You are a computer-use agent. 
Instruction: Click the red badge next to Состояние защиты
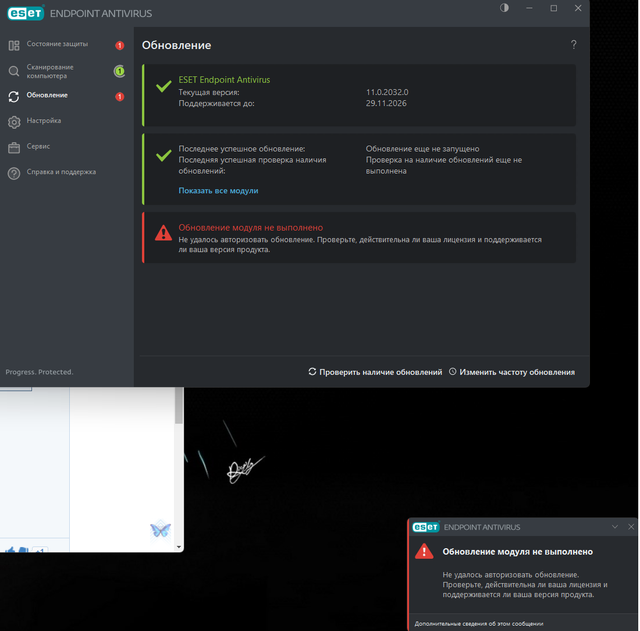pyautogui.click(x=120, y=45)
